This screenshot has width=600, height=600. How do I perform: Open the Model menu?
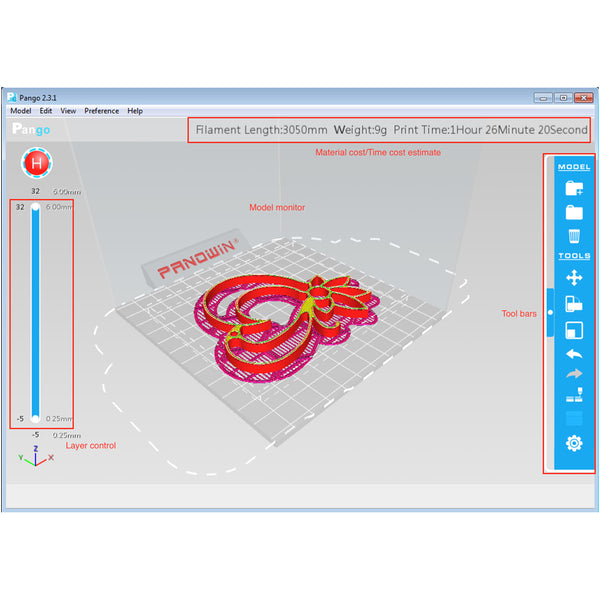(20, 111)
